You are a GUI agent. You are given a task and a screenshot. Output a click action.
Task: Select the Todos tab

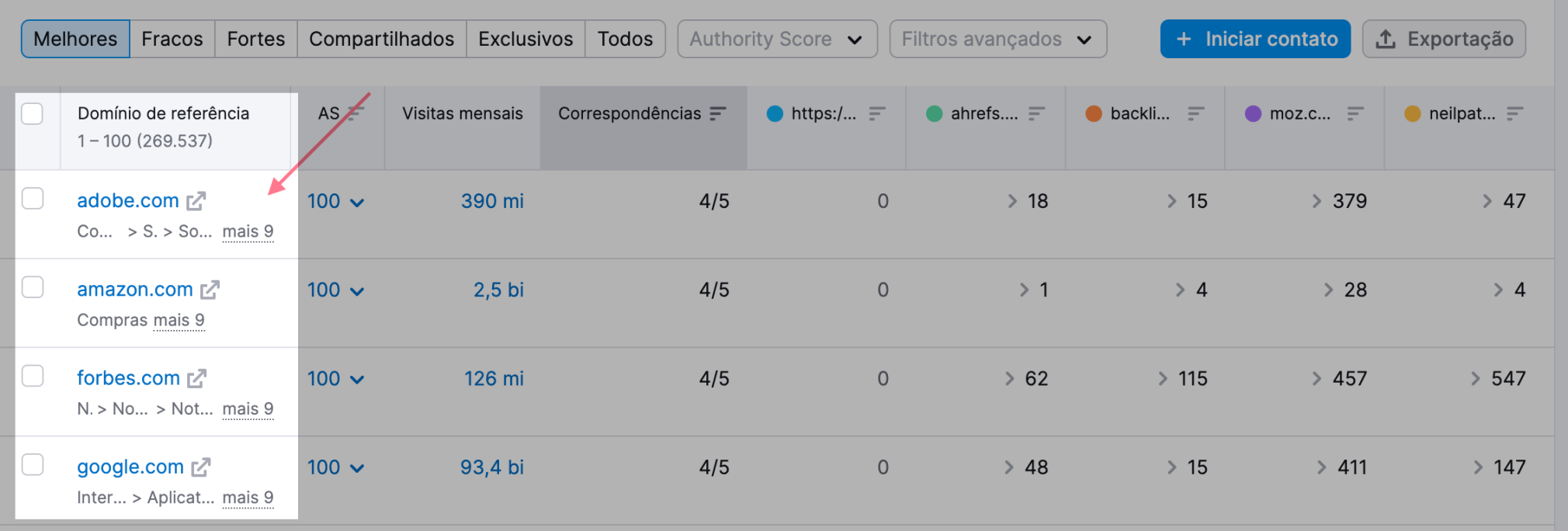(x=625, y=38)
